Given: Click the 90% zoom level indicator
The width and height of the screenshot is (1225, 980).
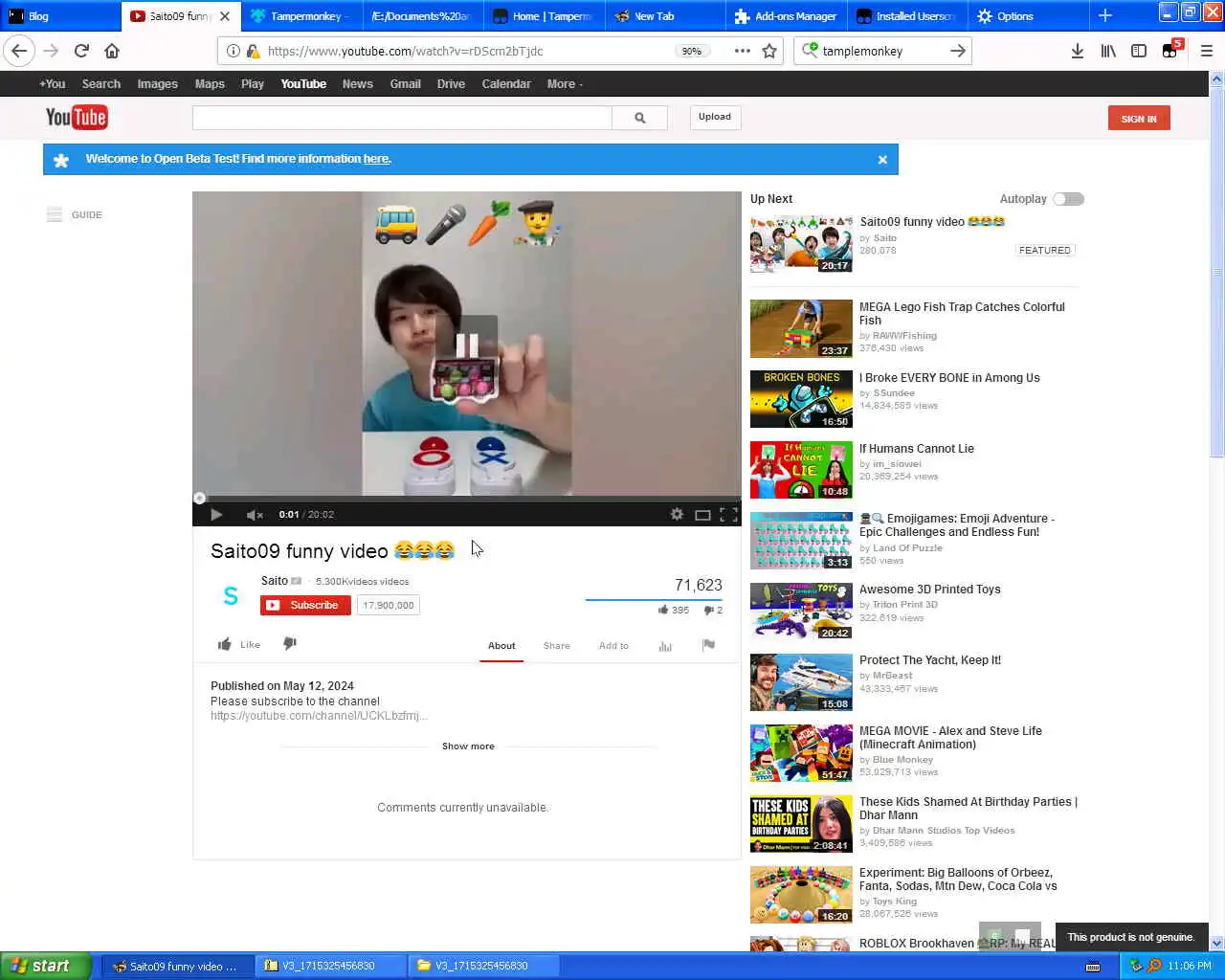Looking at the screenshot, I should point(692,52).
